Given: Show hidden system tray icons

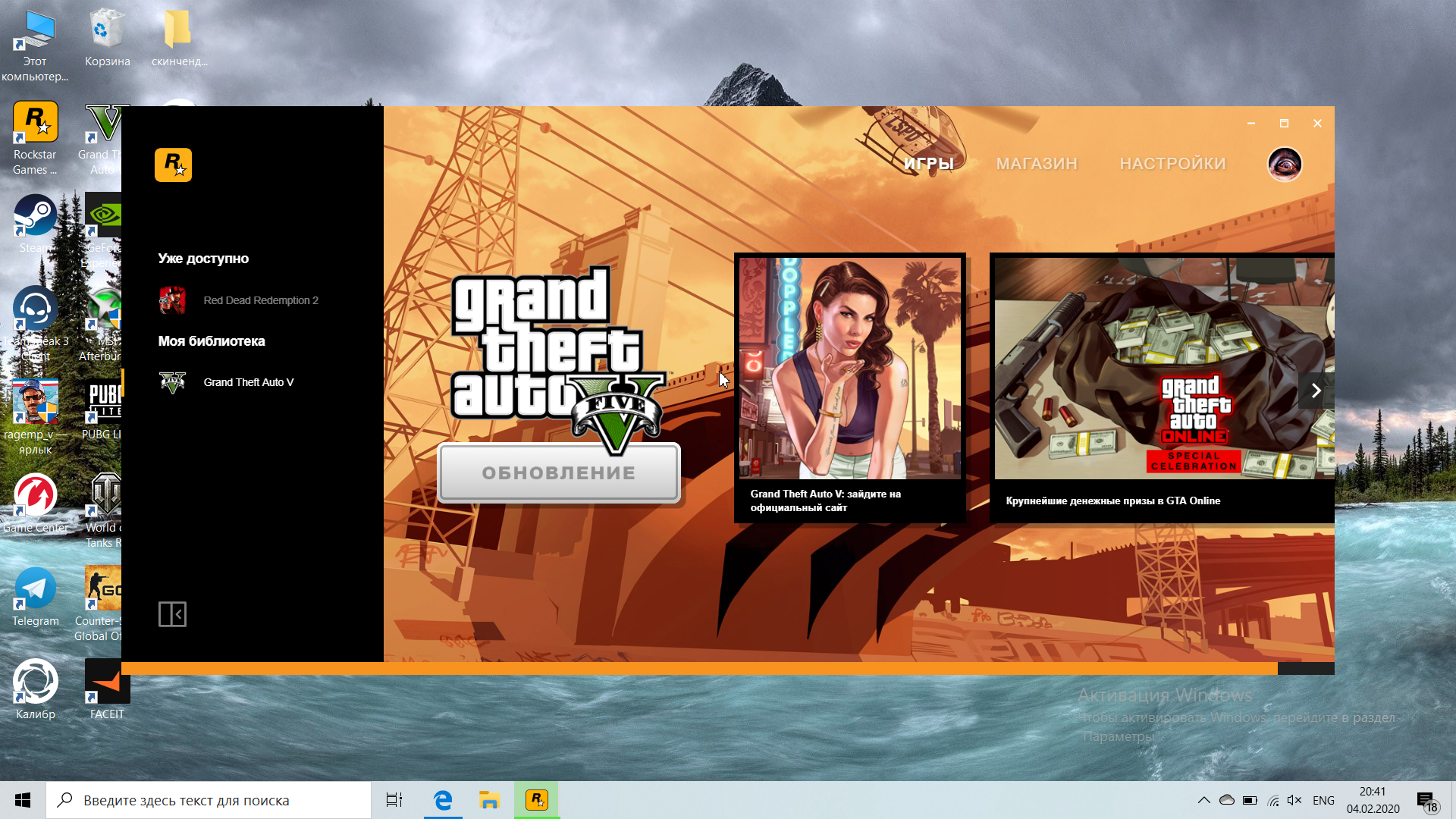Looking at the screenshot, I should [1203, 800].
